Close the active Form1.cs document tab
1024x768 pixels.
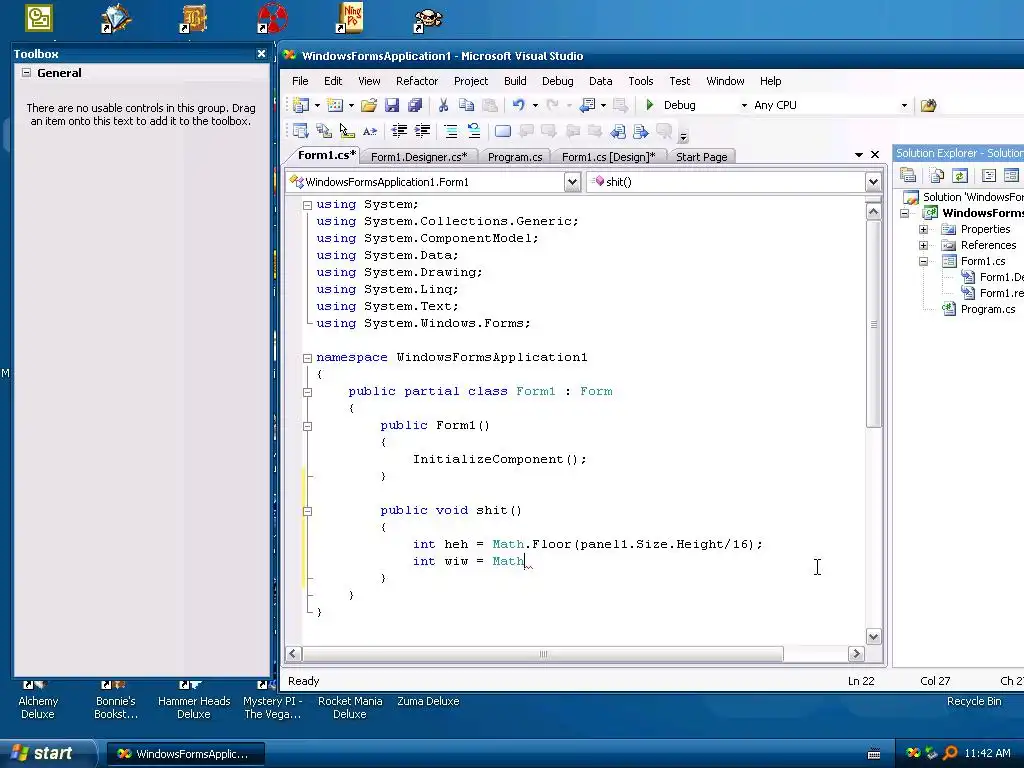tap(875, 155)
